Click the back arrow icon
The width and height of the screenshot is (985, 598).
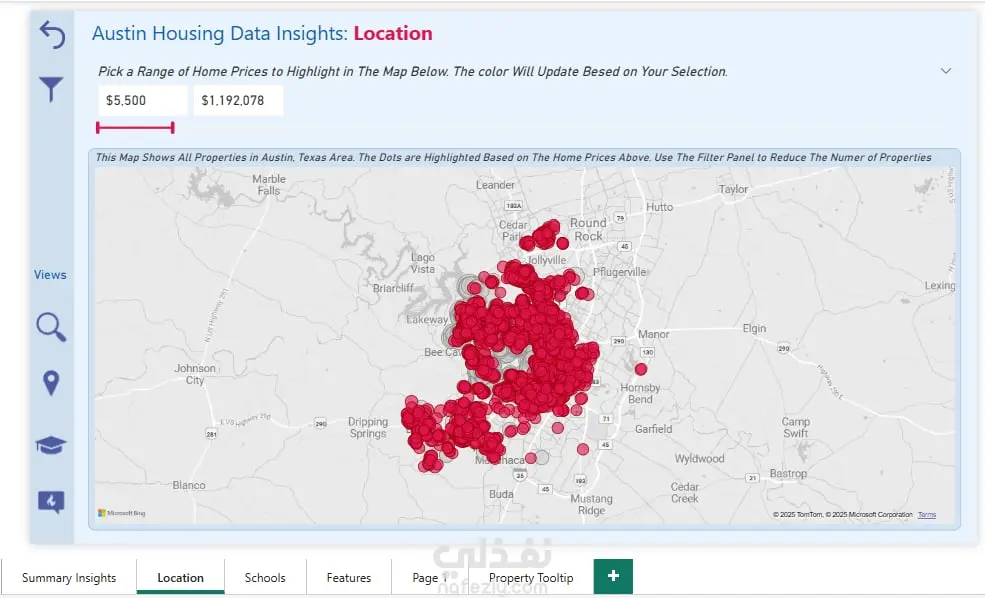pyautogui.click(x=51, y=35)
